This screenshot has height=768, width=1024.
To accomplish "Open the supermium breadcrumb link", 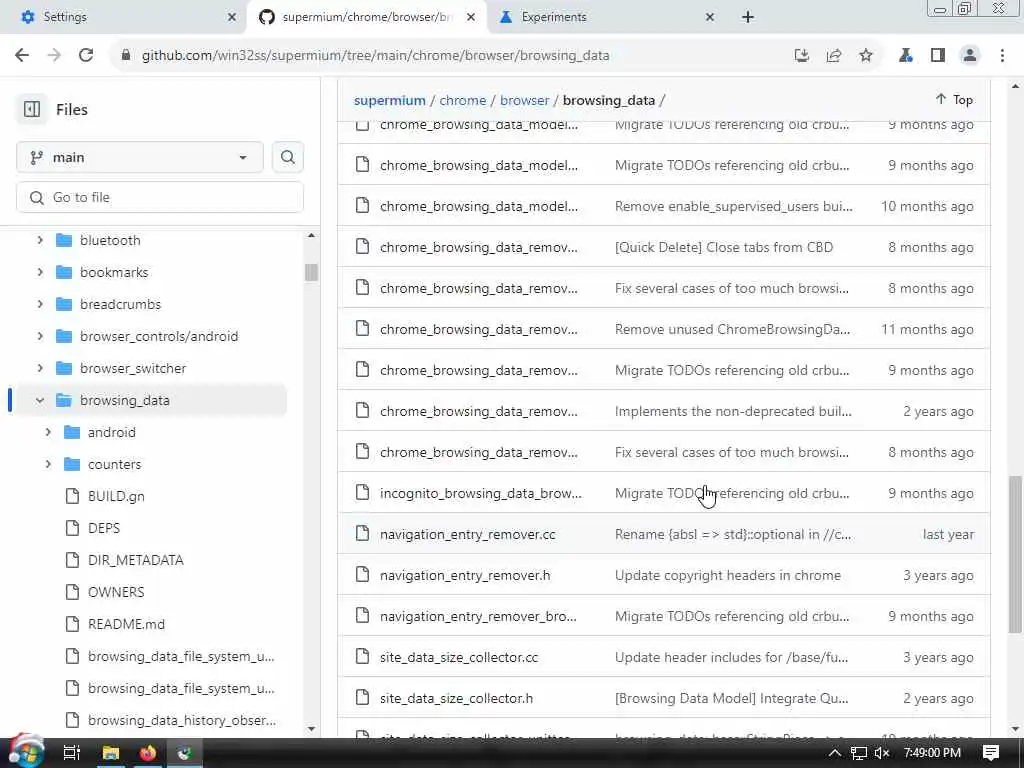I will [390, 101].
